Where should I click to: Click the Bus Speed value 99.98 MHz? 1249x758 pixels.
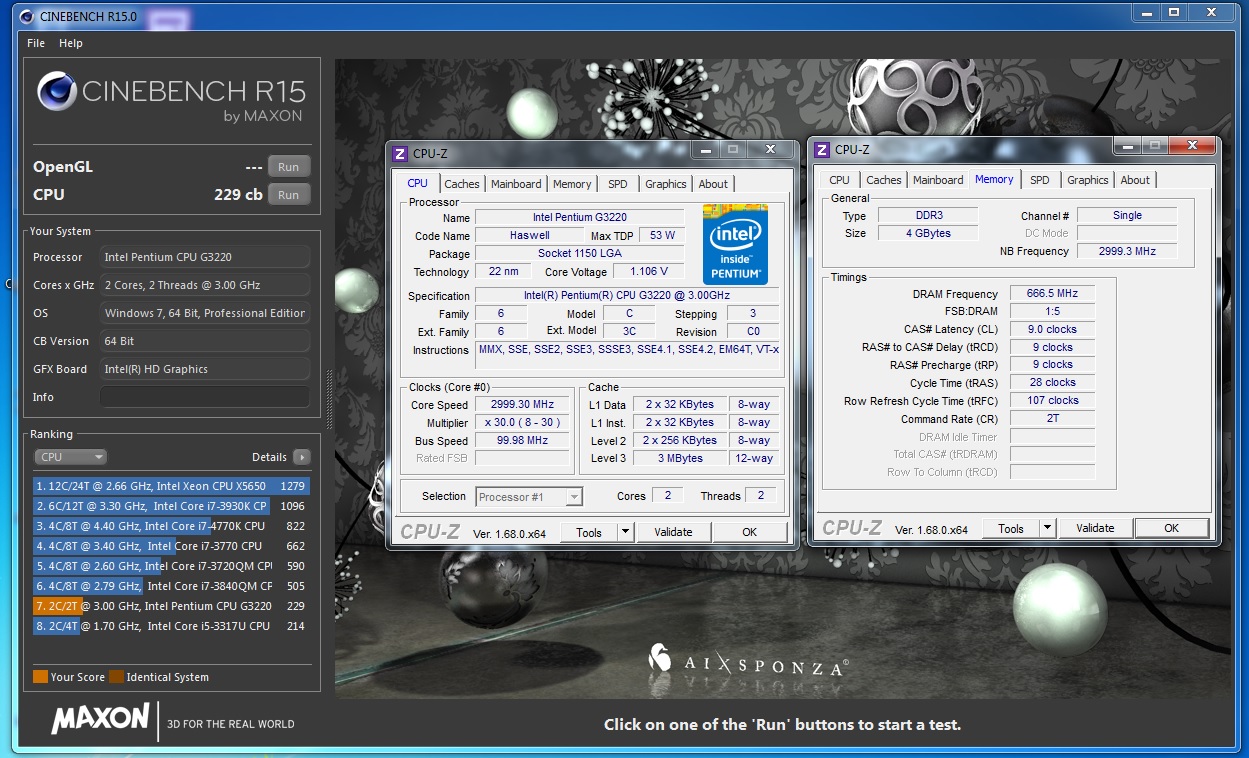click(522, 441)
